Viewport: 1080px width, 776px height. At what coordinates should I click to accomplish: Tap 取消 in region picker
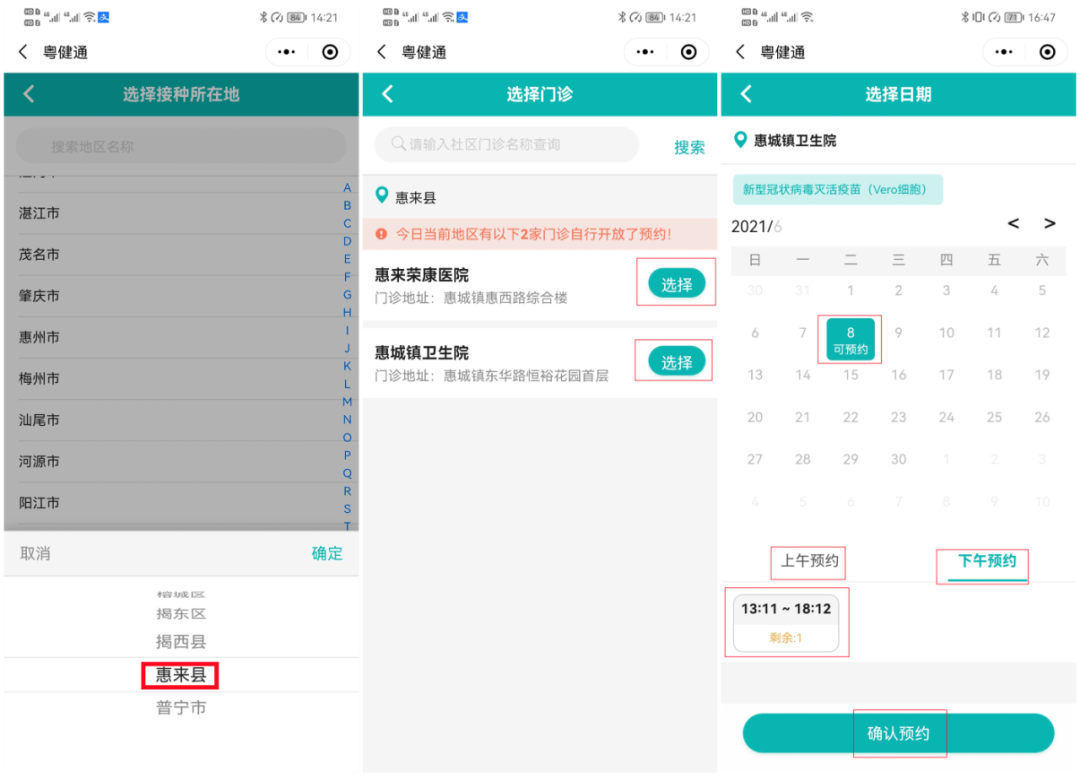pyautogui.click(x=35, y=554)
